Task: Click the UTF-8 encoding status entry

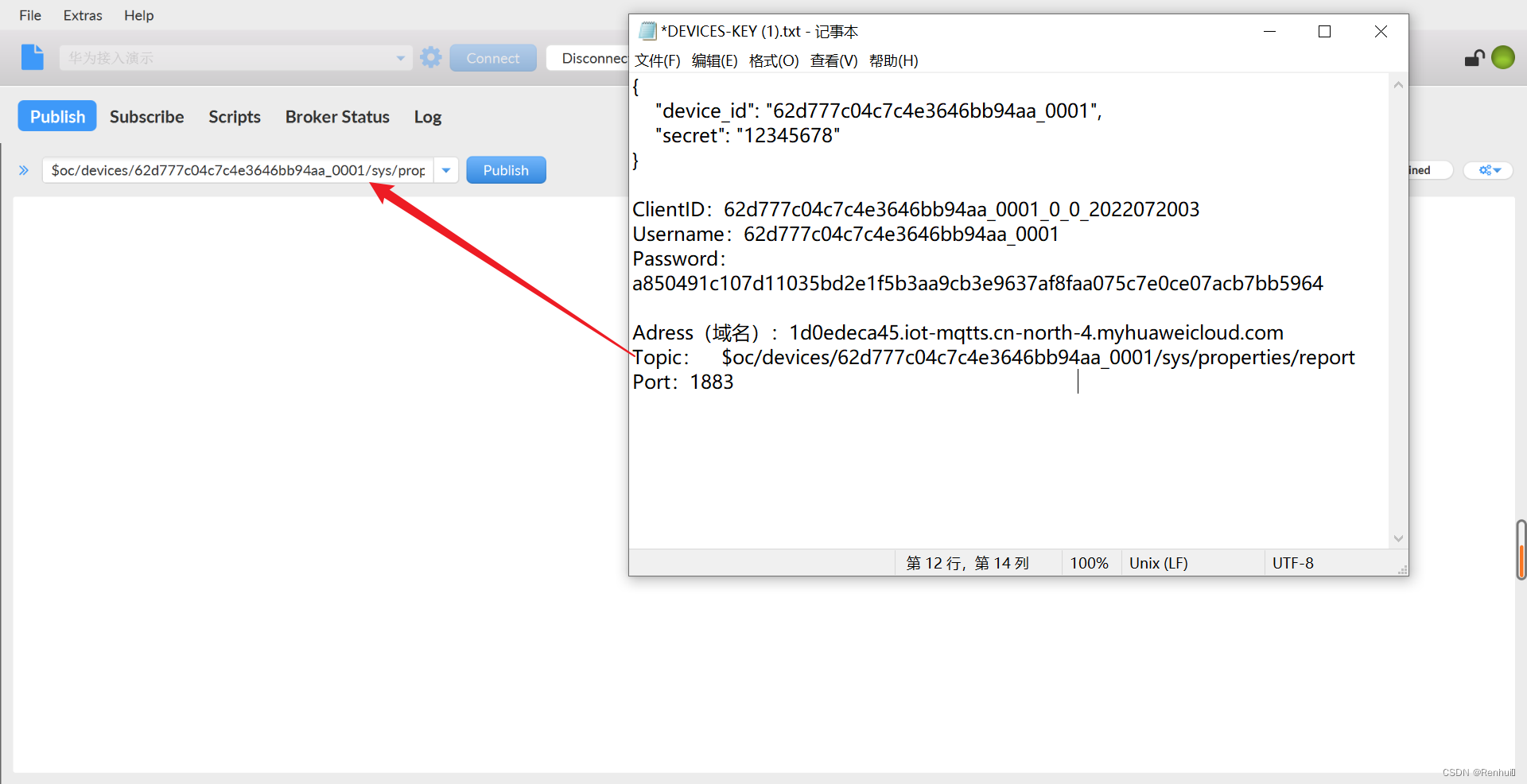Action: tap(1292, 563)
